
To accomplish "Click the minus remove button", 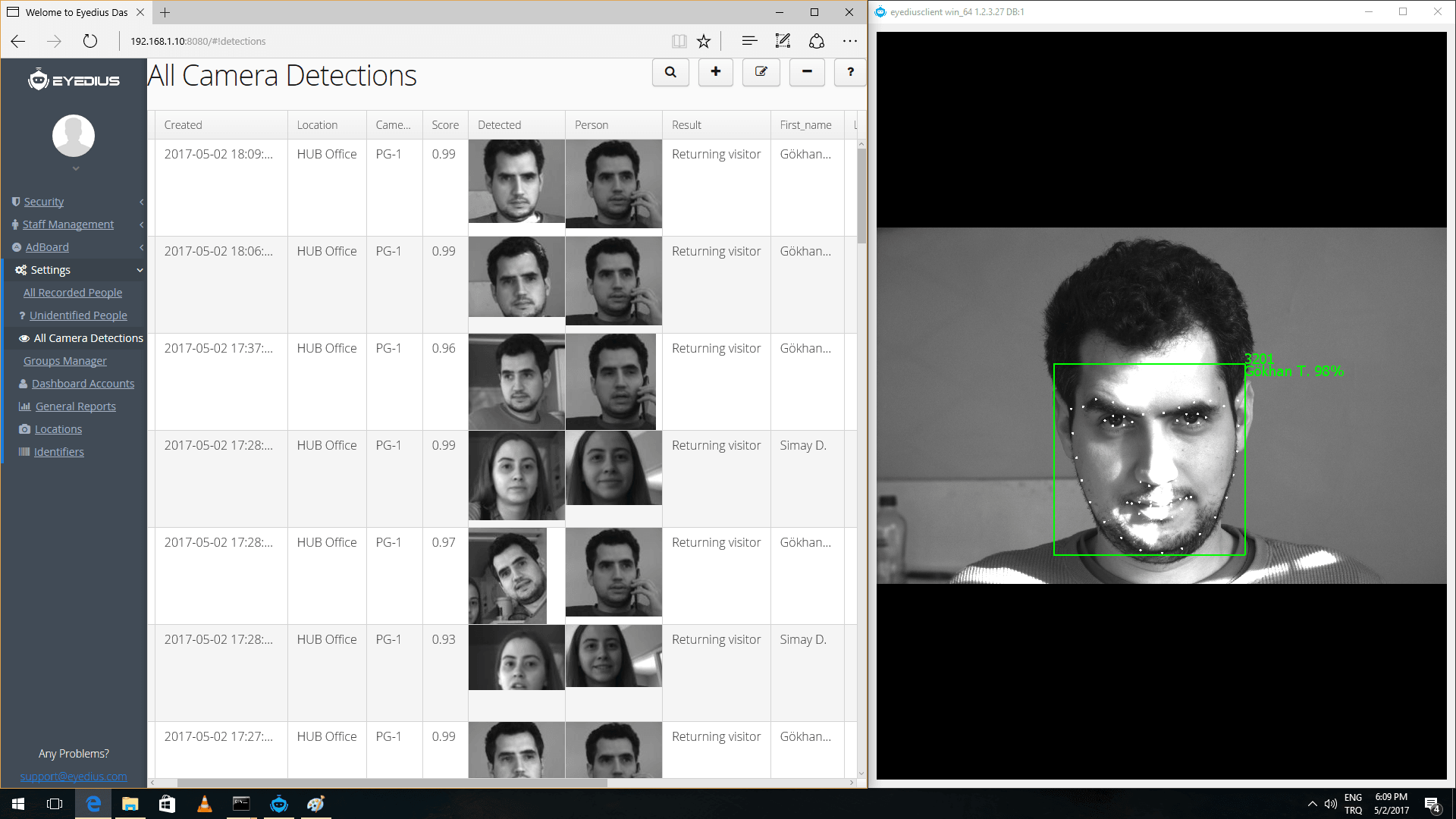I will pyautogui.click(x=807, y=72).
